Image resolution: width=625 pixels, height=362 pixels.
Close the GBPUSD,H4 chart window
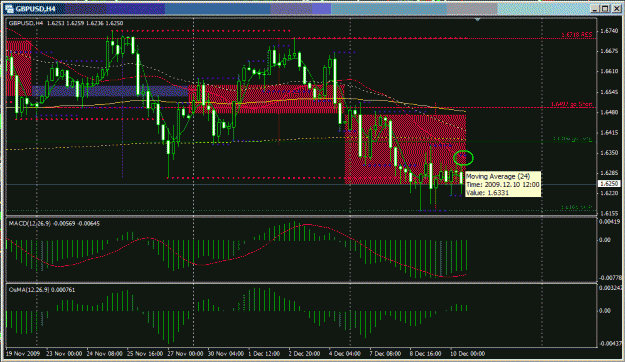[616, 8]
